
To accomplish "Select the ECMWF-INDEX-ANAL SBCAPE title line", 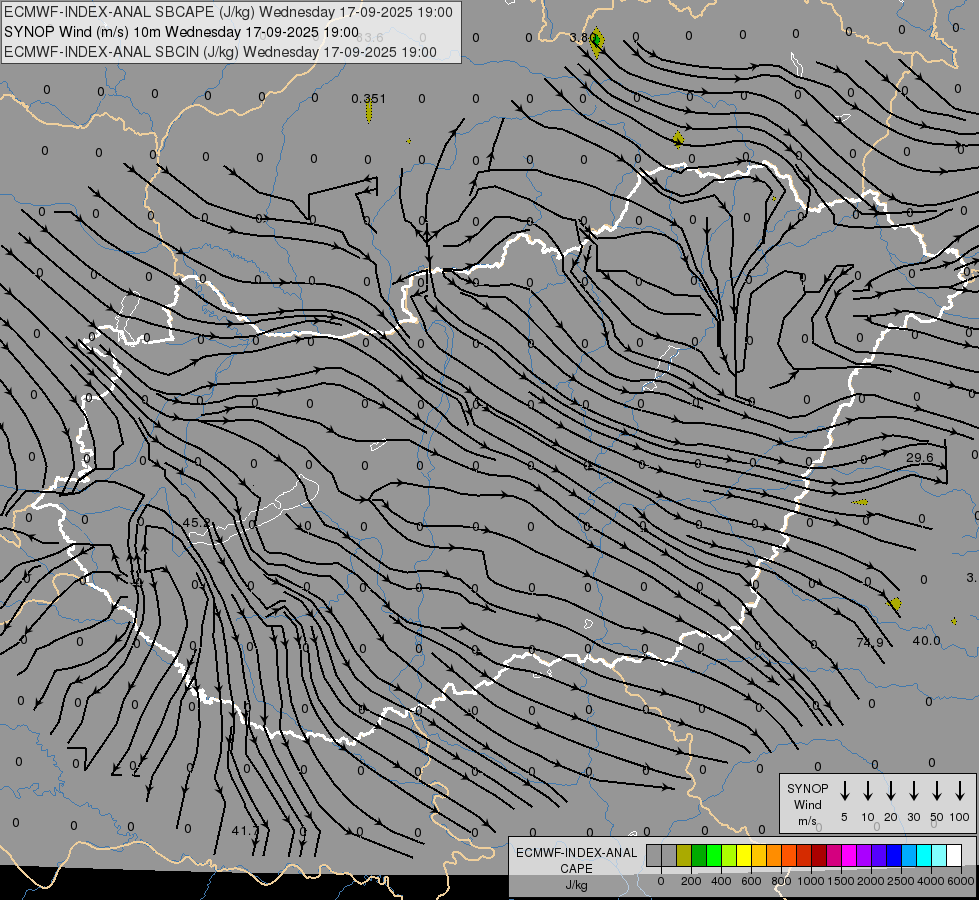I will (228, 12).
